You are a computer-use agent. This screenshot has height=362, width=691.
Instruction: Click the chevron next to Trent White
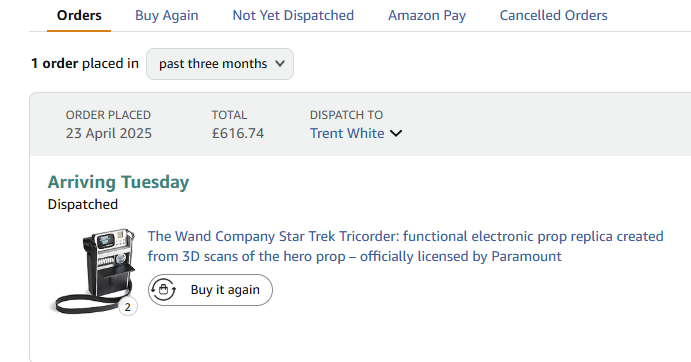396,133
